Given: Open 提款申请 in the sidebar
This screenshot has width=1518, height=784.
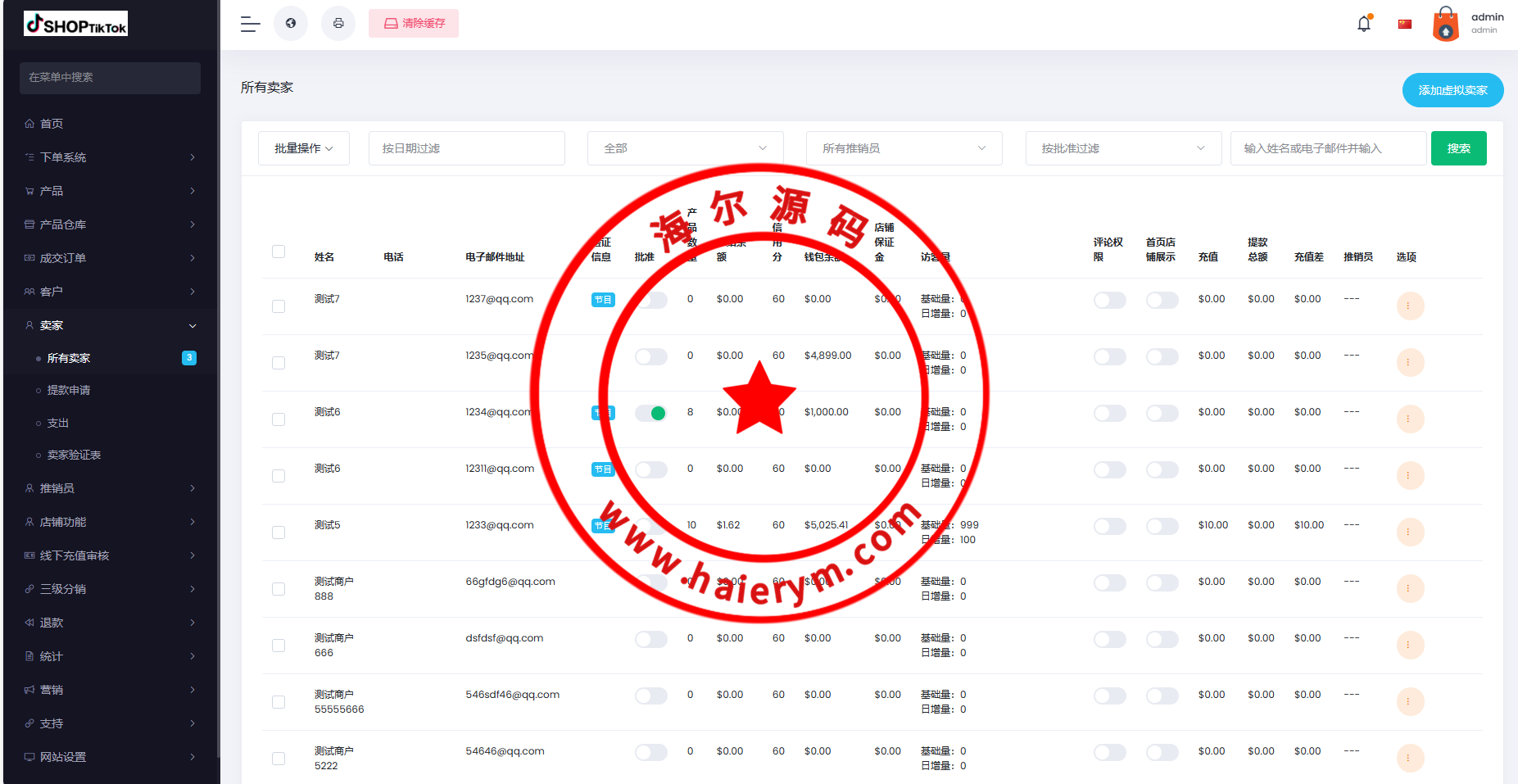Looking at the screenshot, I should point(69,391).
